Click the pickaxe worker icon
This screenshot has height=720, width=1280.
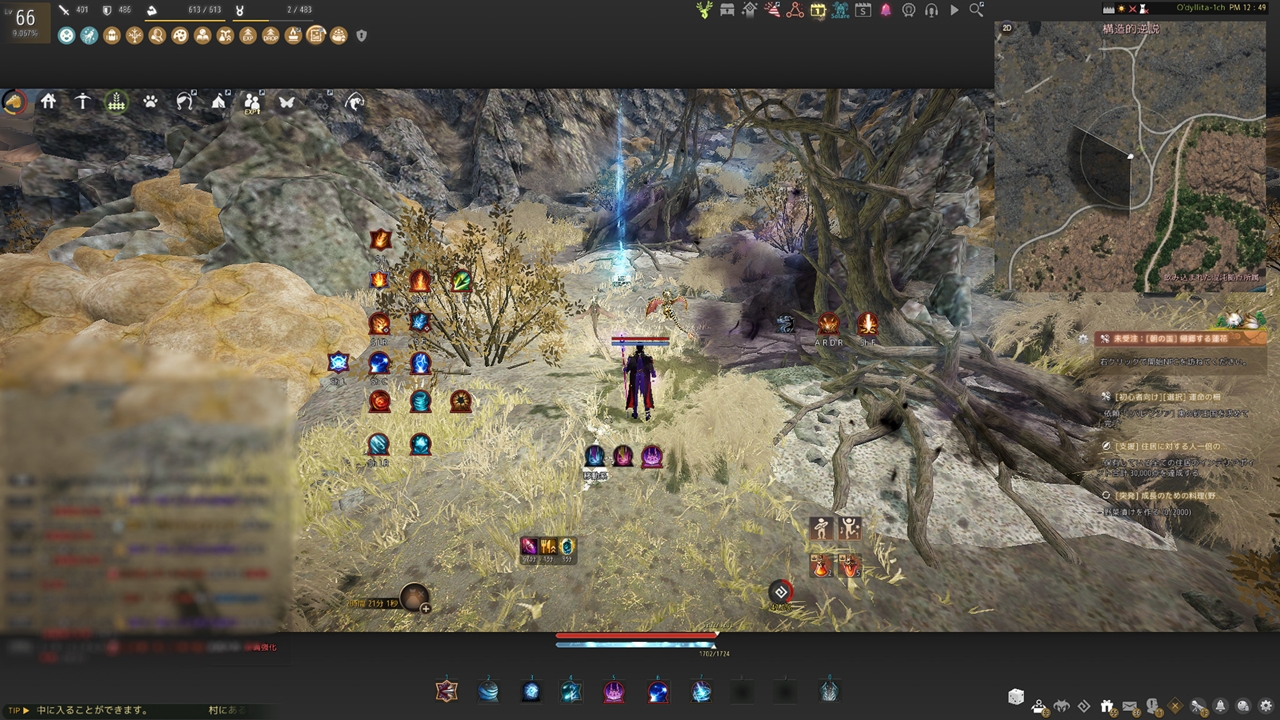pos(83,101)
